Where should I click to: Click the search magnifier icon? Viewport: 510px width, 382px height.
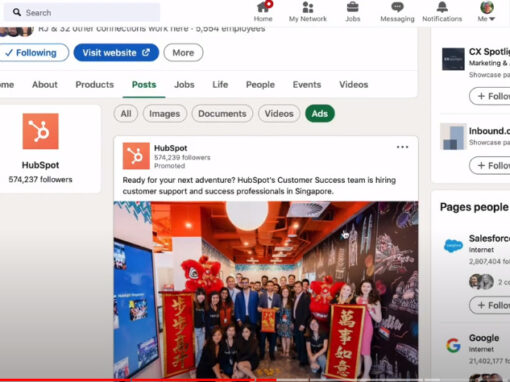pyautogui.click(x=17, y=12)
